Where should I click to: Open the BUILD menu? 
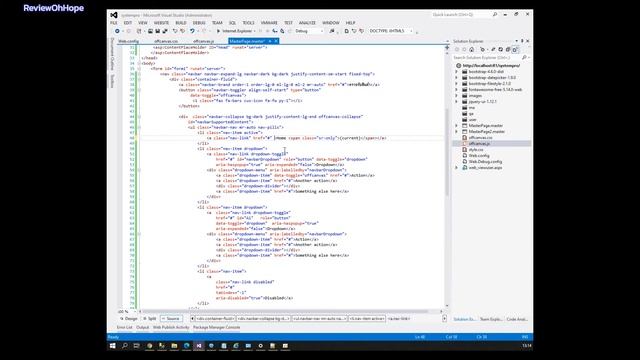coord(180,23)
